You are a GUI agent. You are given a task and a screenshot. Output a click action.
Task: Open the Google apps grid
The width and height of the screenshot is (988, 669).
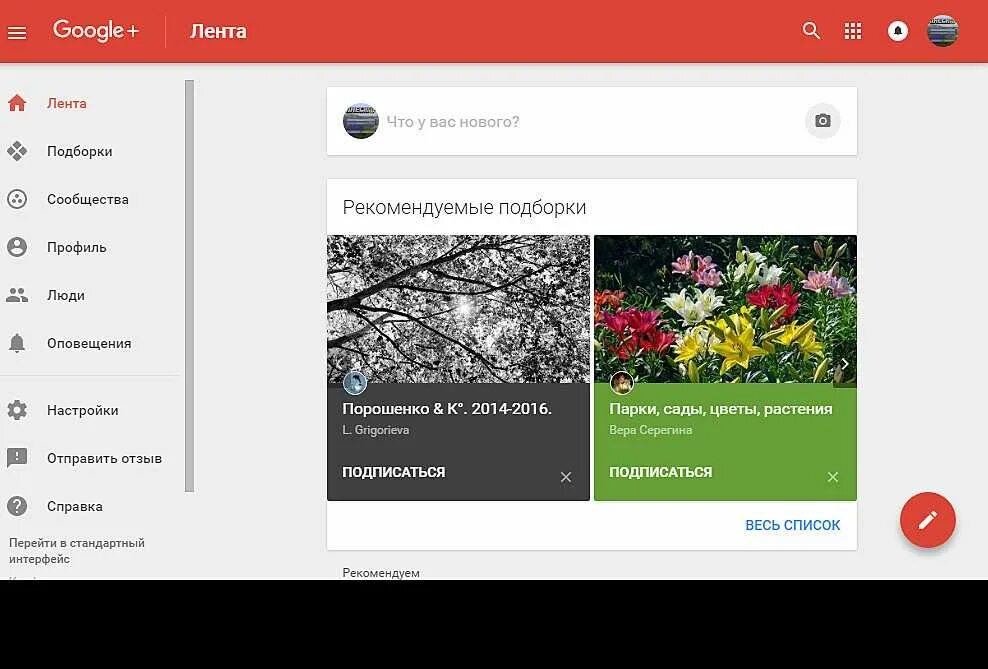click(853, 31)
